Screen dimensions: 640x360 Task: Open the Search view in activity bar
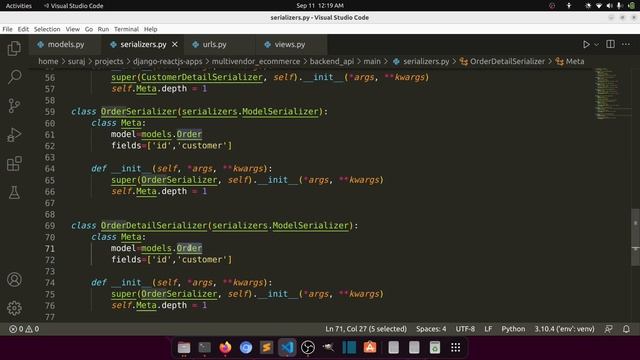pos(14,77)
